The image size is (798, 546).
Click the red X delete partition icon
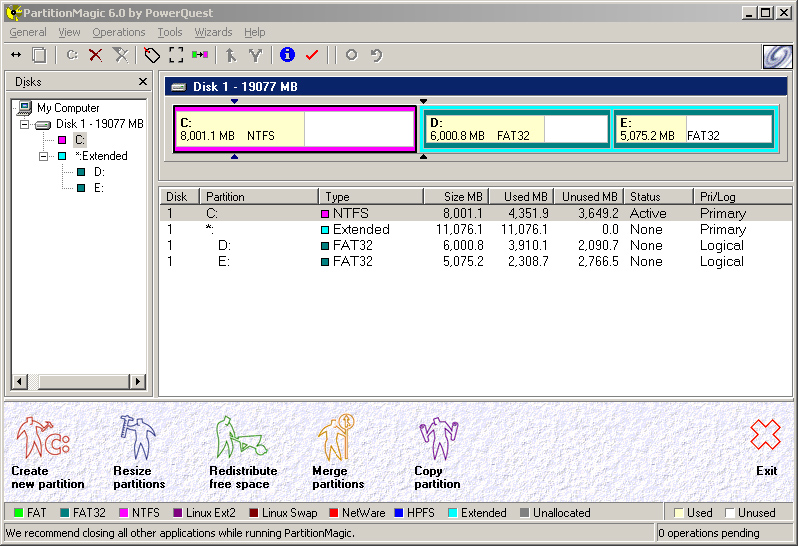[95, 55]
